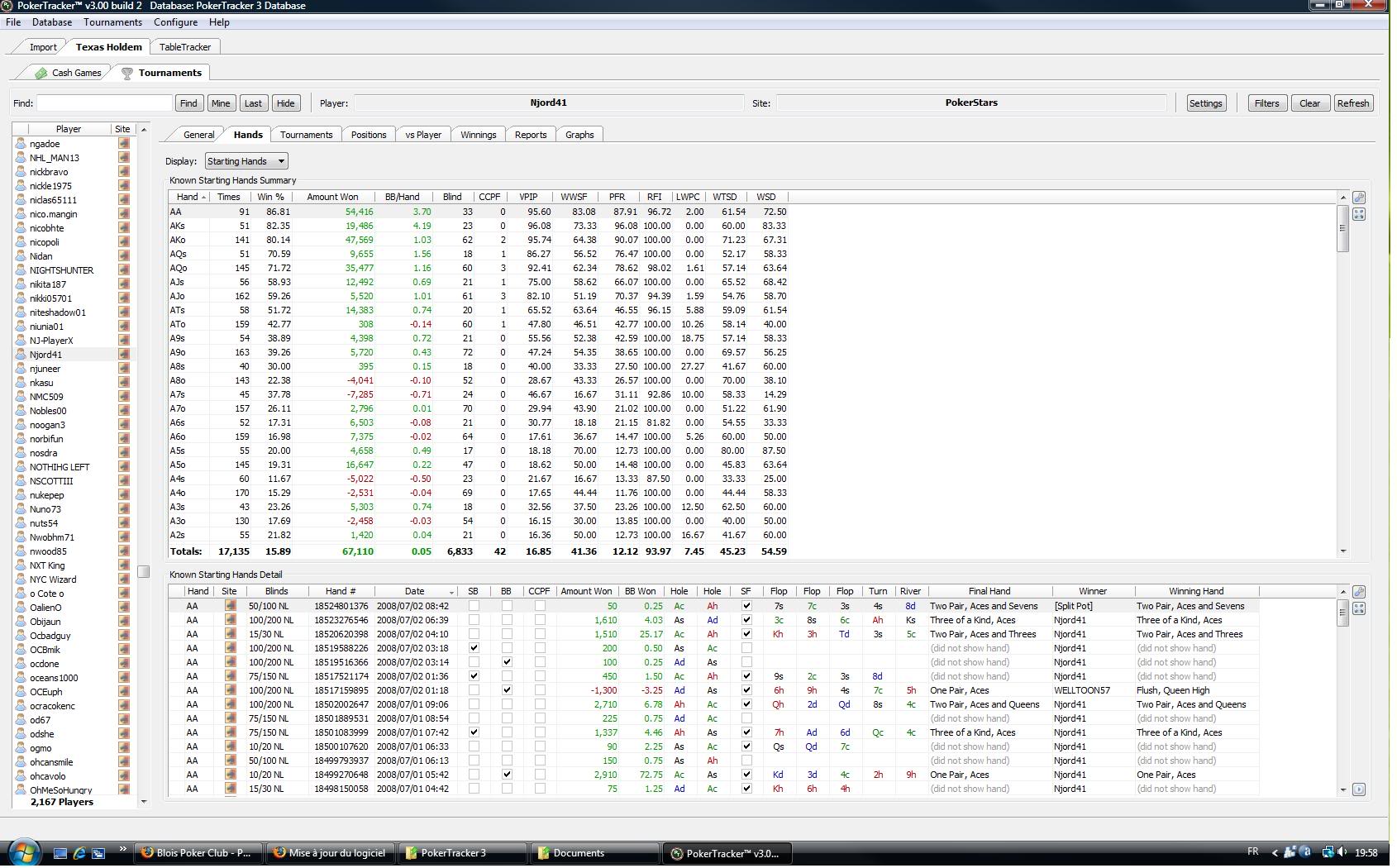Image resolution: width=1397 pixels, height=868 pixels.
Task: Click PokerTracker 3 folder taskbar button
Action: [463, 853]
